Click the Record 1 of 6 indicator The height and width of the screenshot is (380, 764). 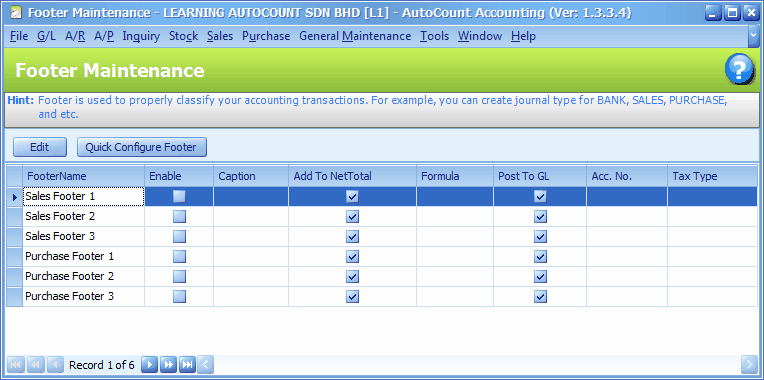tap(102, 365)
